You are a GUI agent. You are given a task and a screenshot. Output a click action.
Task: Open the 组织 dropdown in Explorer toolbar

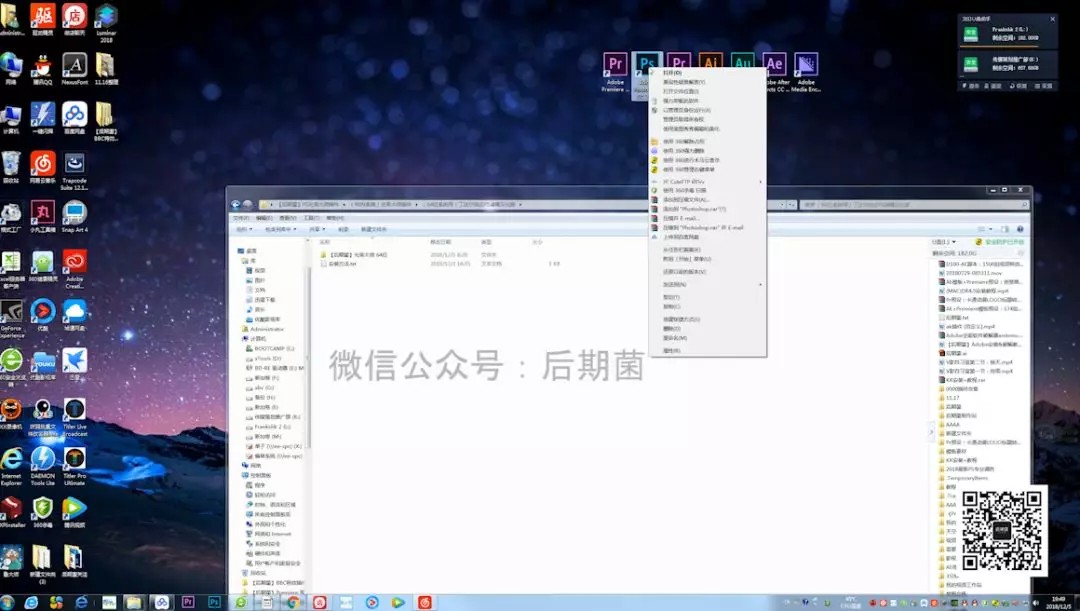pyautogui.click(x=243, y=229)
